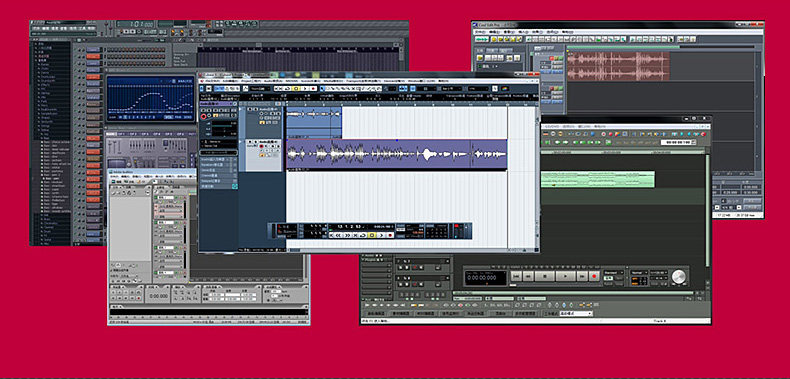Toggle green Mute button on Cool Edit track one

tap(561, 58)
